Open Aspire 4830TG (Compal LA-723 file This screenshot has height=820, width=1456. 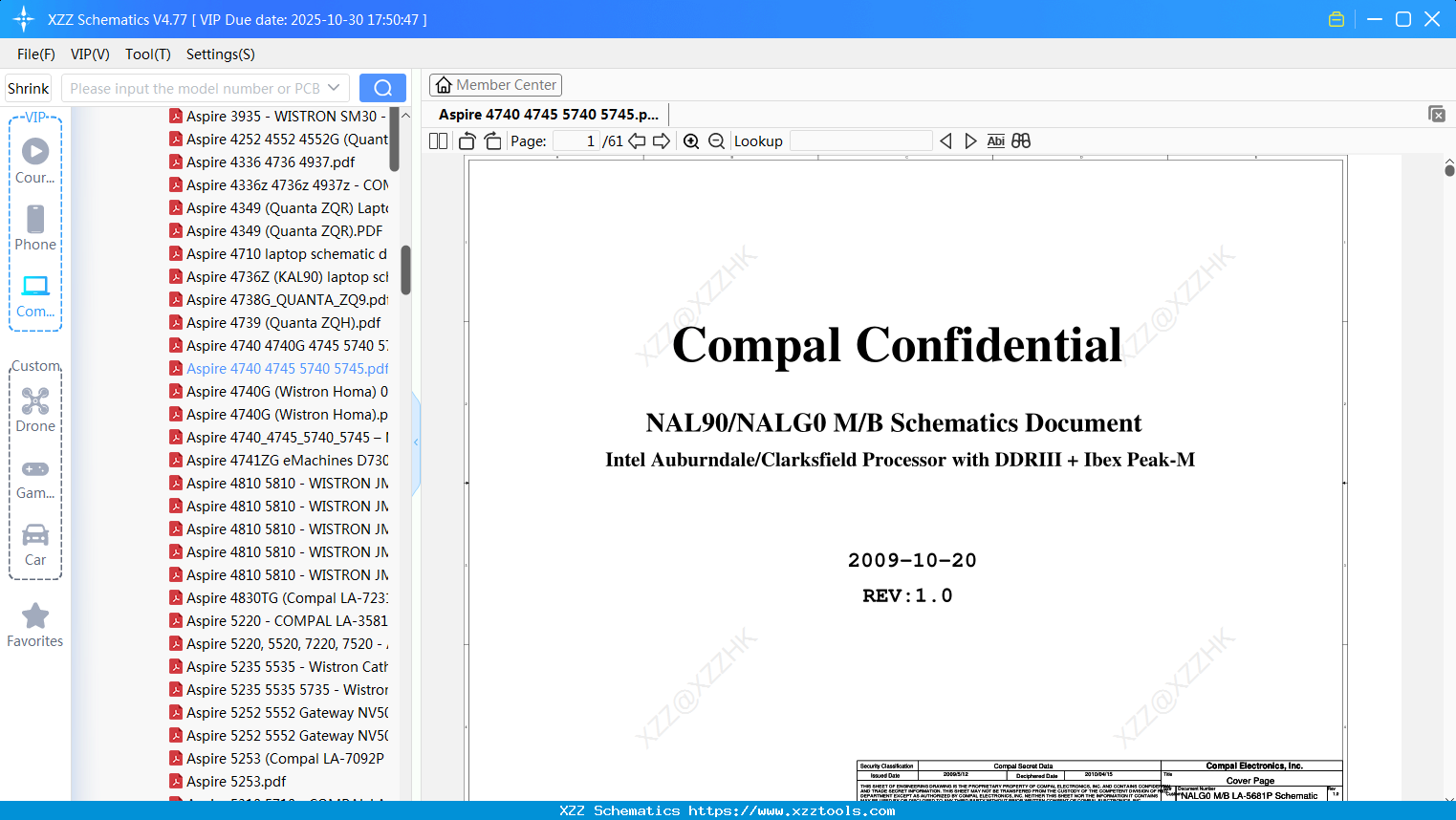point(278,598)
